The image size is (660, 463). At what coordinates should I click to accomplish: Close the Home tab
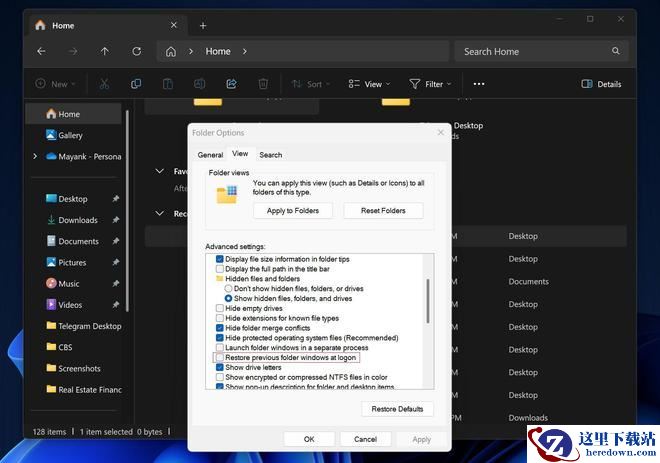coord(173,25)
